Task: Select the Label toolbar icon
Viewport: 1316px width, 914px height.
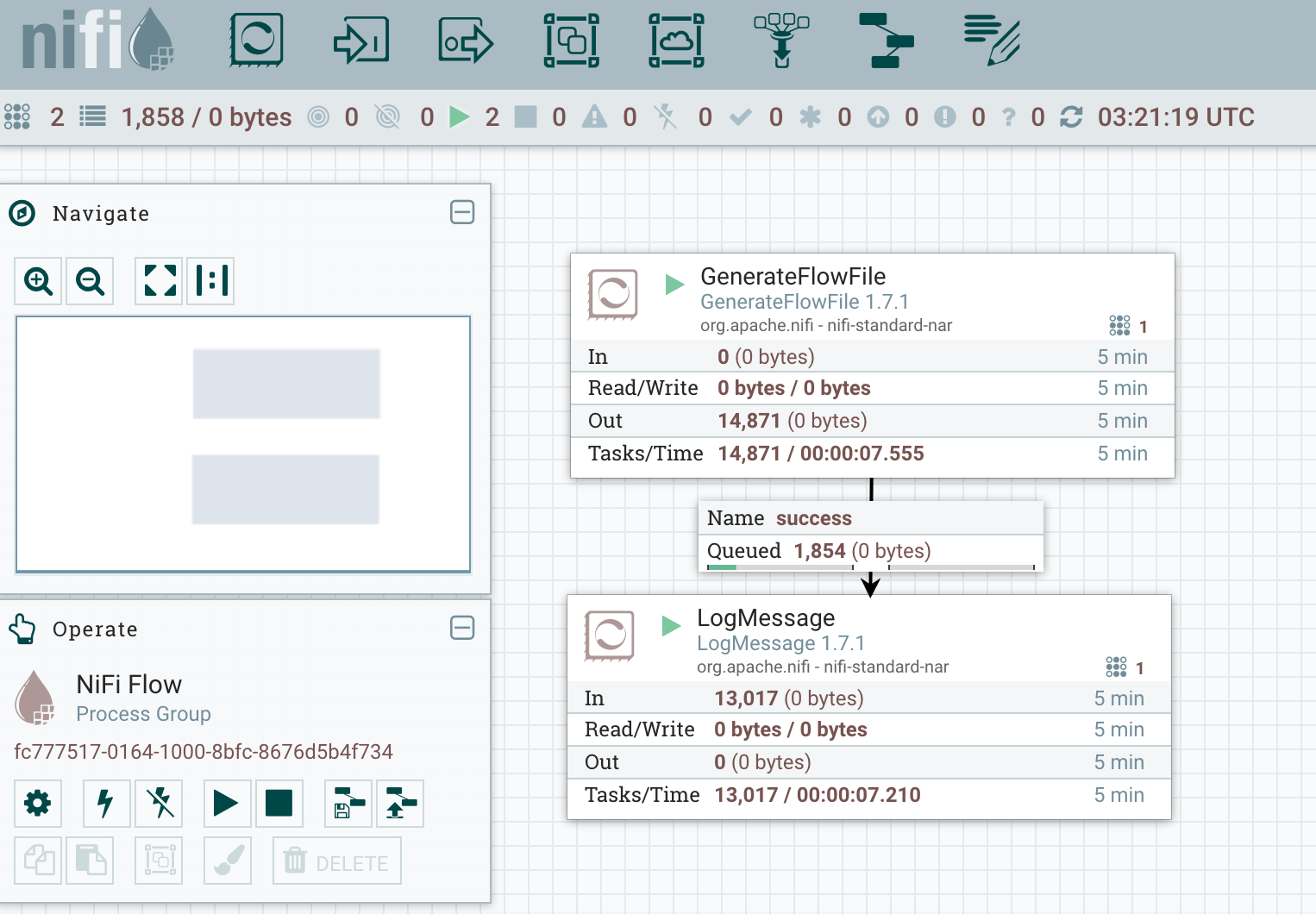Action: 992,41
